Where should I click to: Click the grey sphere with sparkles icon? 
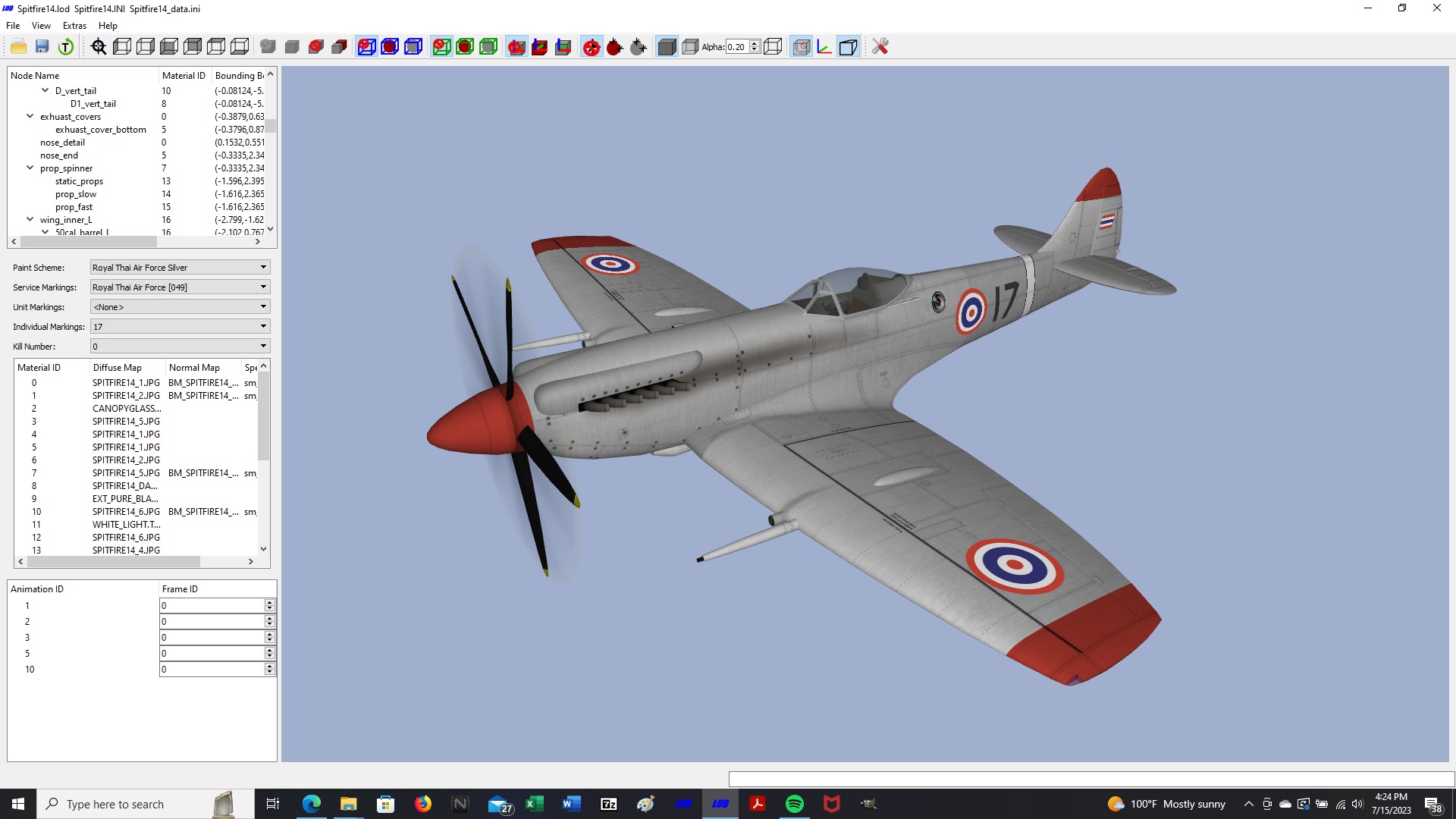point(638,47)
